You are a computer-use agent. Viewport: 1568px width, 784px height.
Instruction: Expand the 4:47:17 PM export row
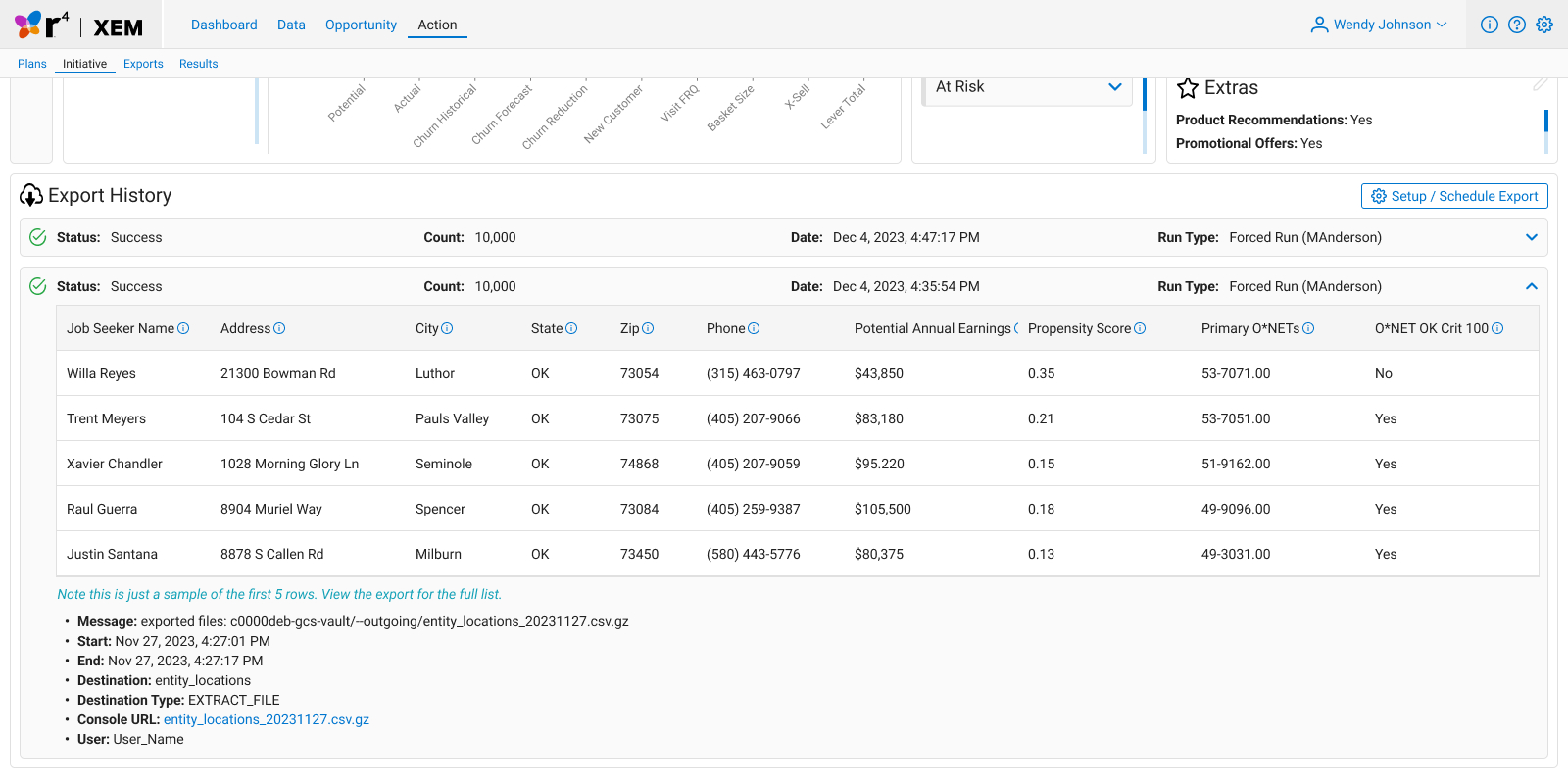coord(1532,237)
